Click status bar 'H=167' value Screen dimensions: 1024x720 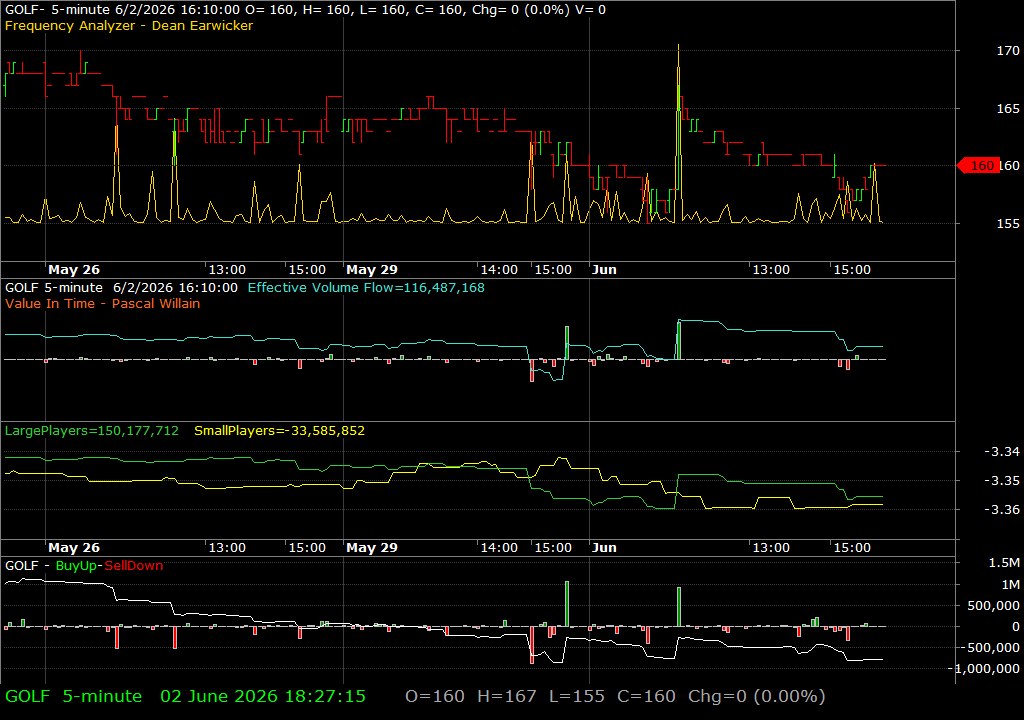pos(507,696)
